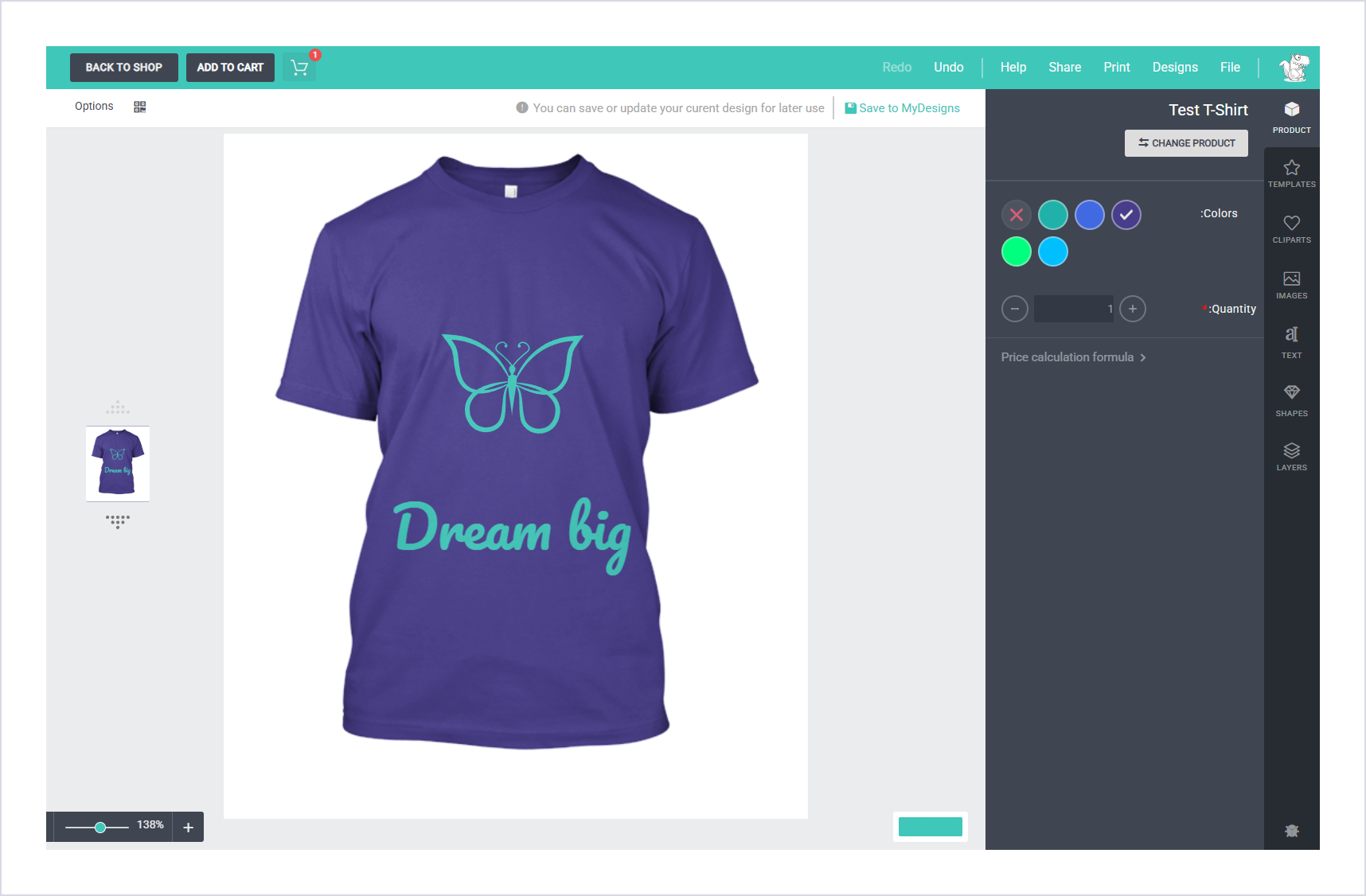Open the shopping cart icon
The width and height of the screenshot is (1366, 896).
[299, 68]
